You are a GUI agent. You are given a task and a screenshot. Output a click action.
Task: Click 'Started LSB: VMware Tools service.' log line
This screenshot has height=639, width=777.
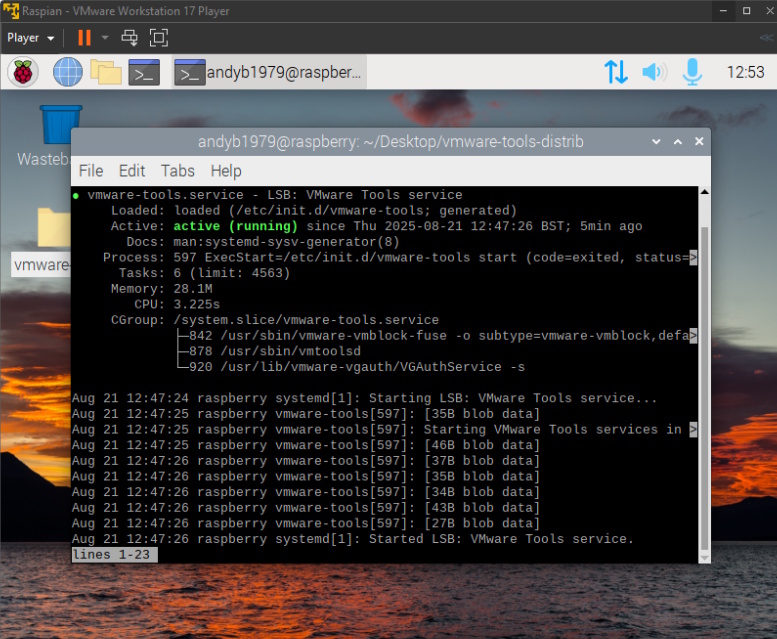pyautogui.click(x=501, y=539)
